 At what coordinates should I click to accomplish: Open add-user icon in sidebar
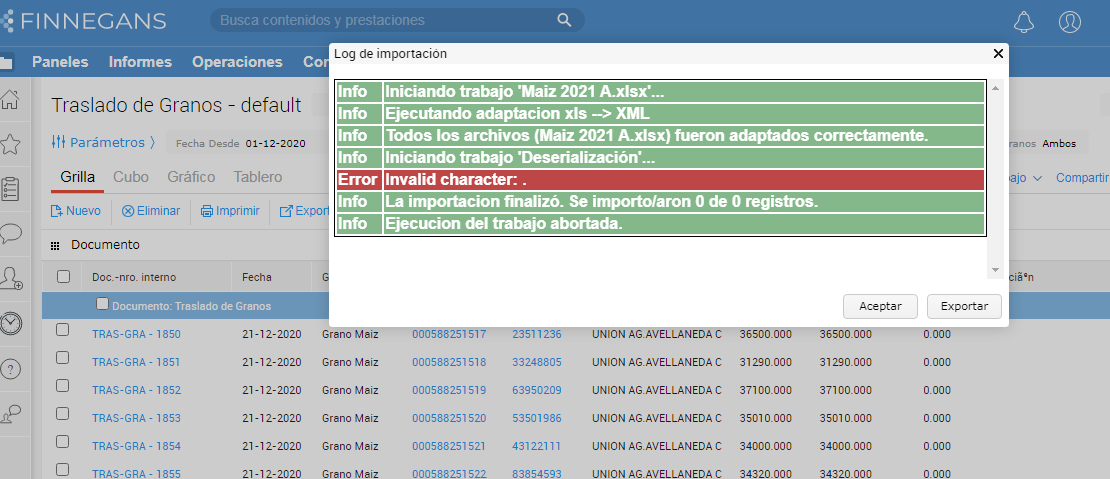pyautogui.click(x=11, y=278)
